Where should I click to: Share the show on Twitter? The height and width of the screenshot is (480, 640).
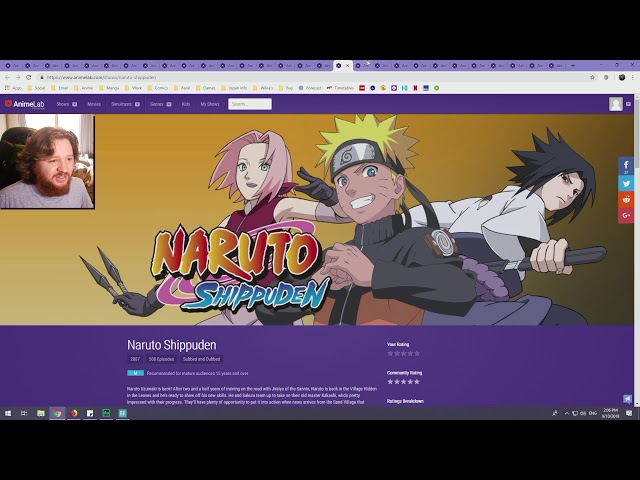click(626, 183)
